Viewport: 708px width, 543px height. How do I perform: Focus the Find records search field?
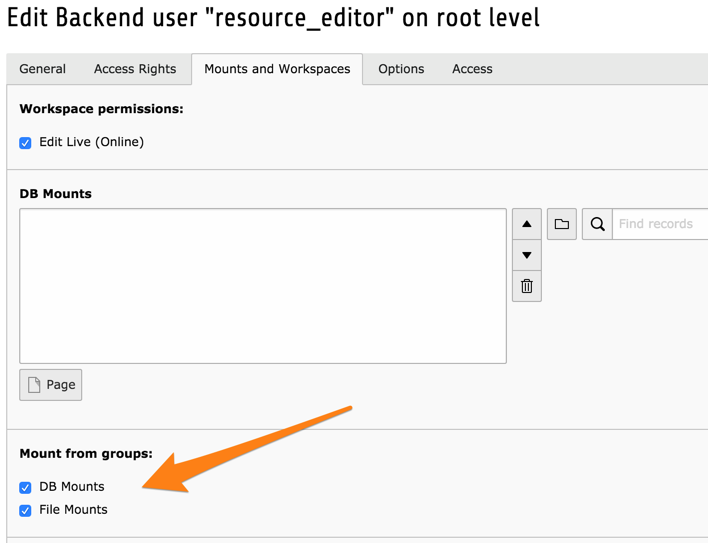660,224
